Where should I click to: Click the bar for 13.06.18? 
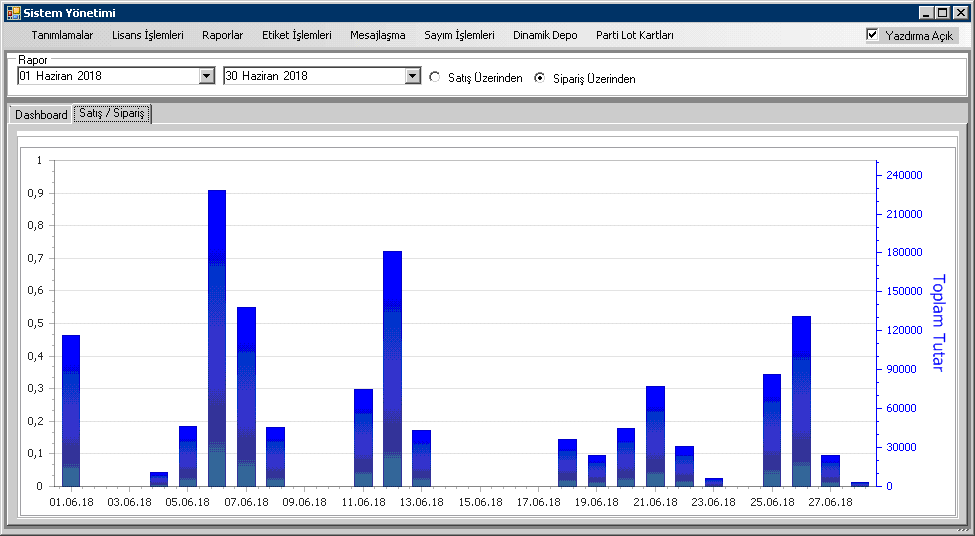point(422,458)
